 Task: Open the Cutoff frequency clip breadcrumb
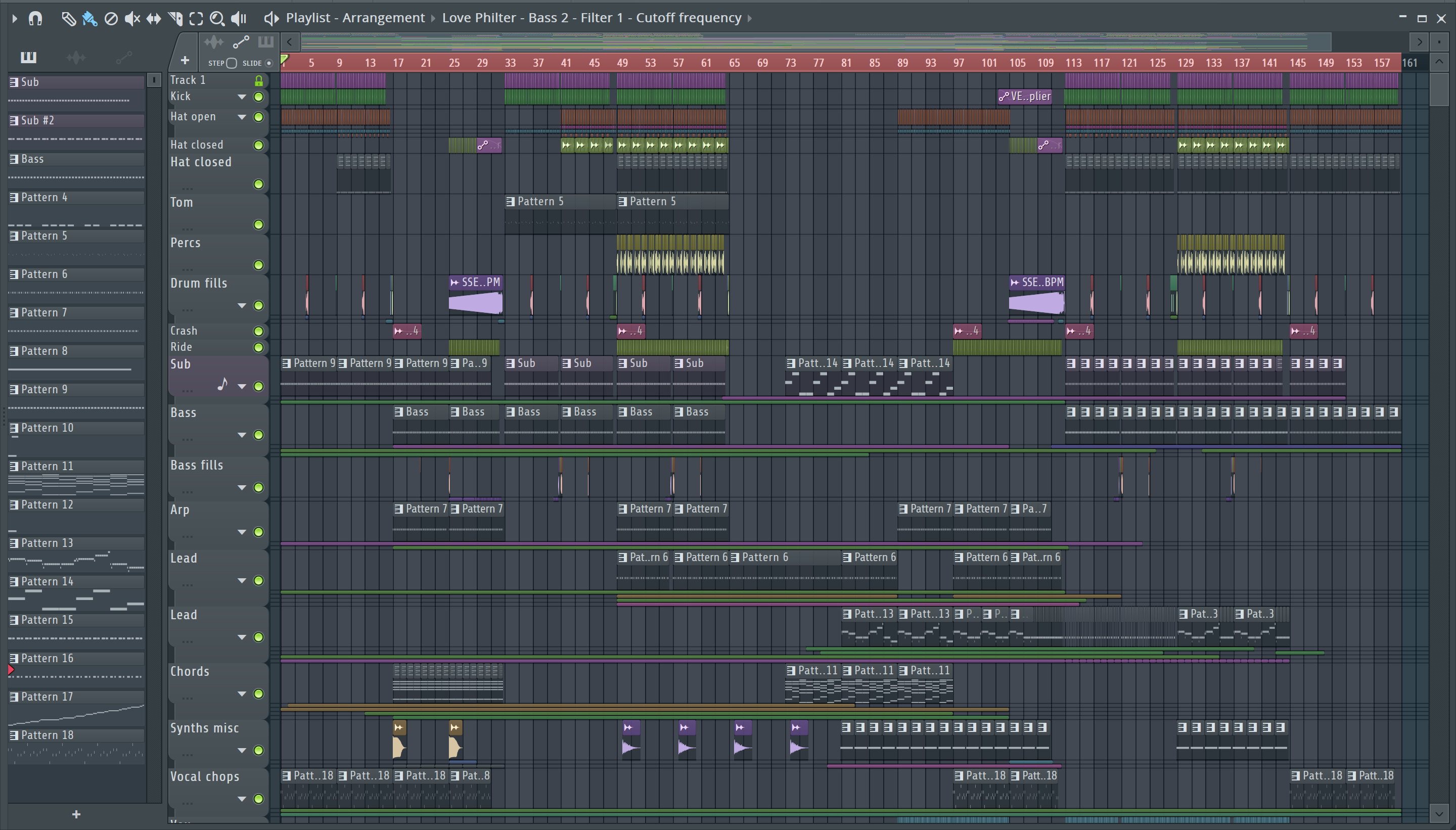click(688, 18)
